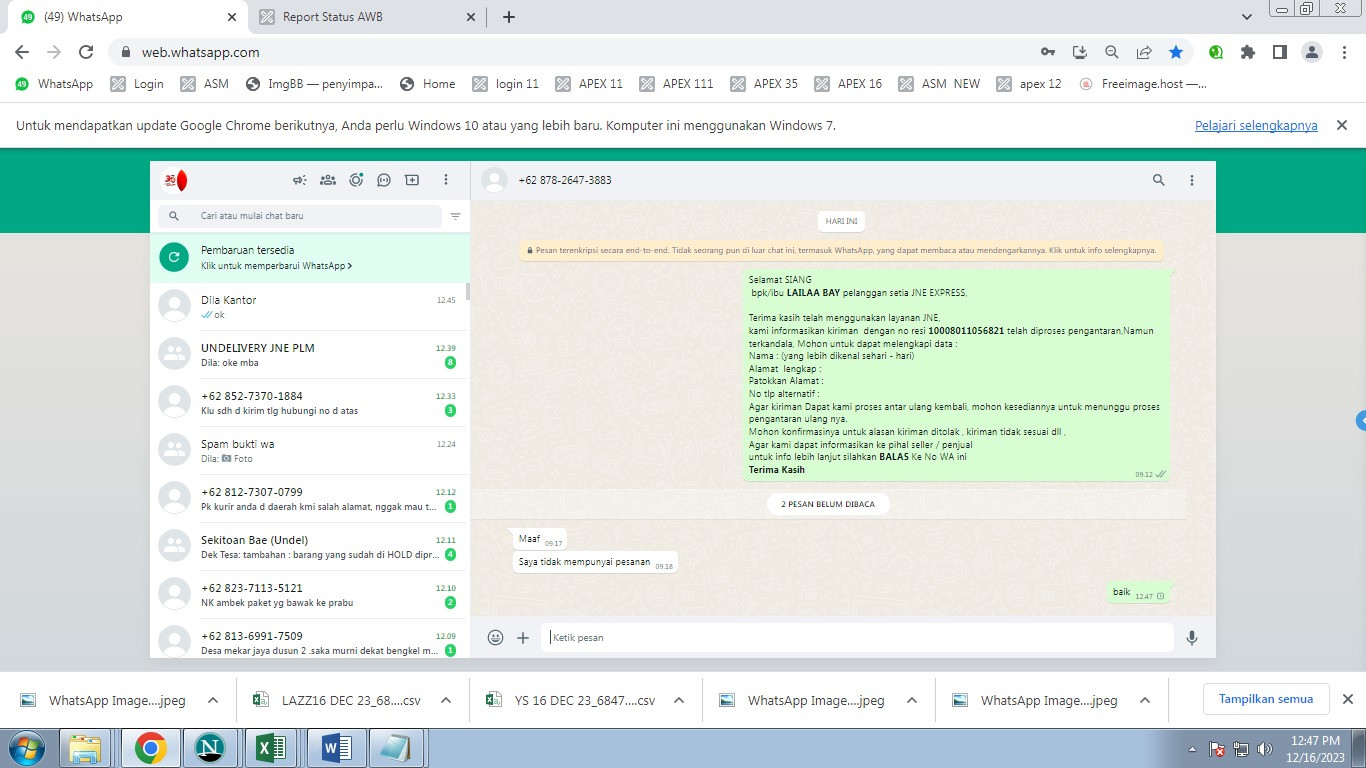Toggle the Chrome side panel
Screen dimensions: 1366x768
coord(1280,52)
